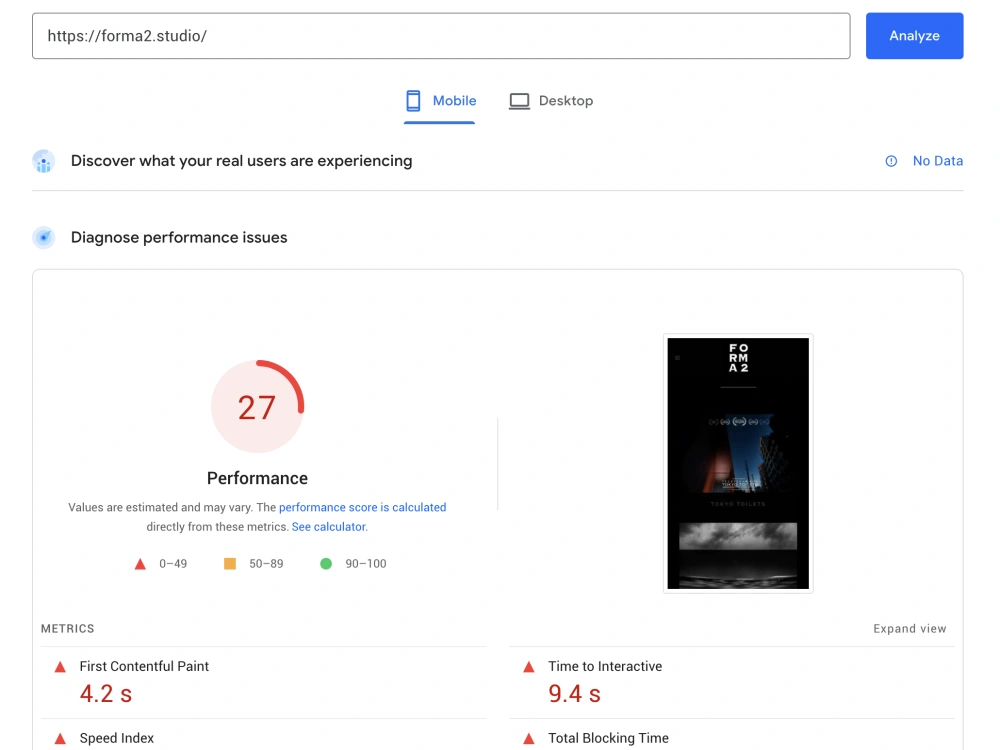Click the METRICS section heading
The image size is (1000, 750).
pos(68,629)
